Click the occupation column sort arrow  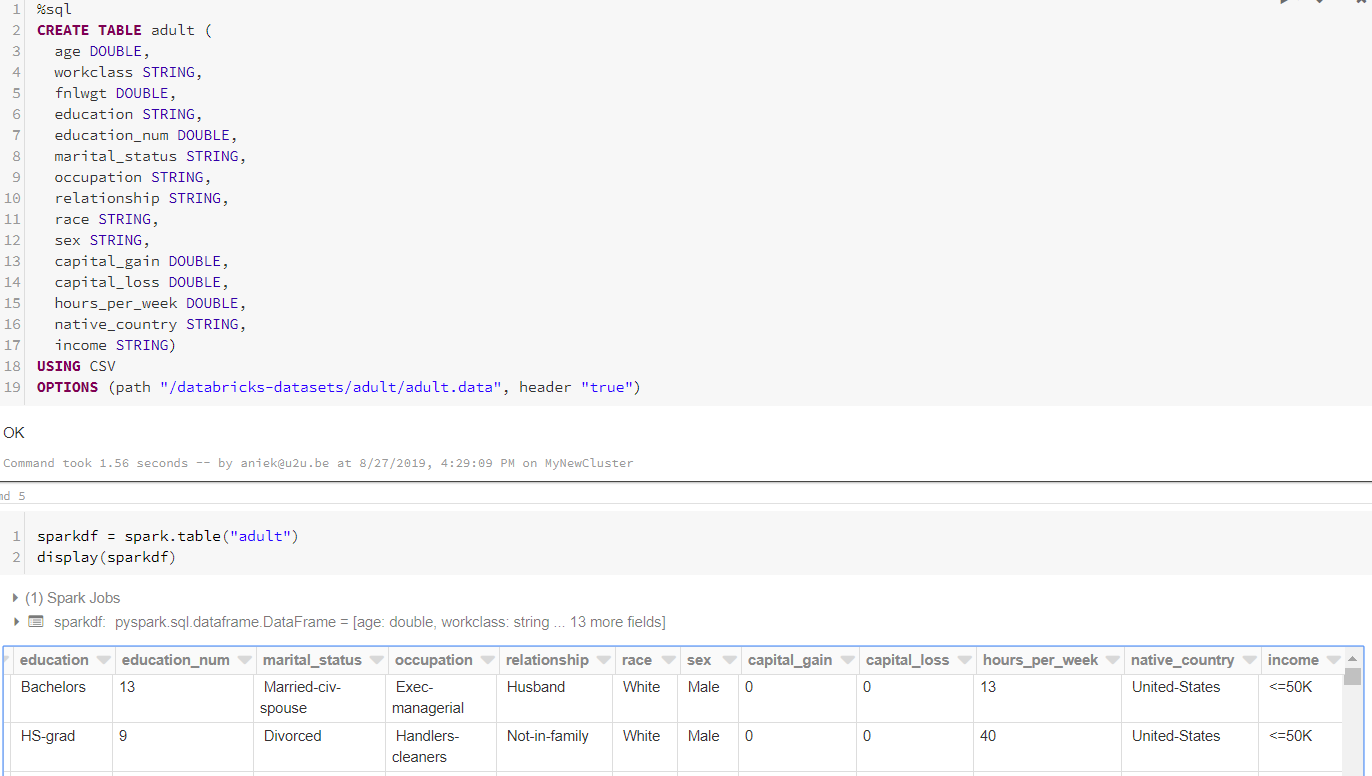pos(486,661)
